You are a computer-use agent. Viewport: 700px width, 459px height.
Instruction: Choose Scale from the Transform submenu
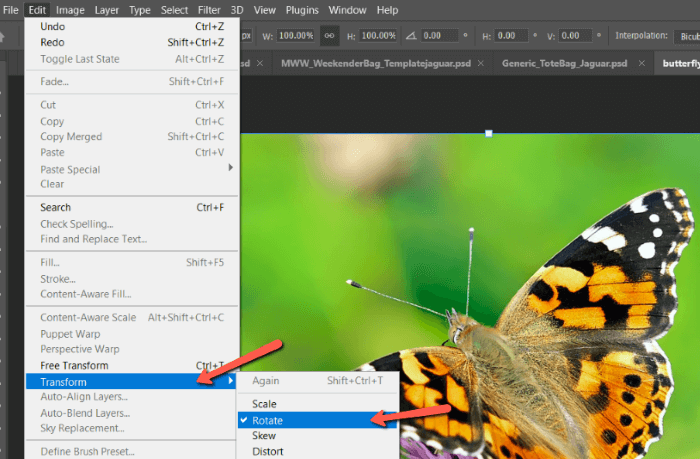pos(264,404)
